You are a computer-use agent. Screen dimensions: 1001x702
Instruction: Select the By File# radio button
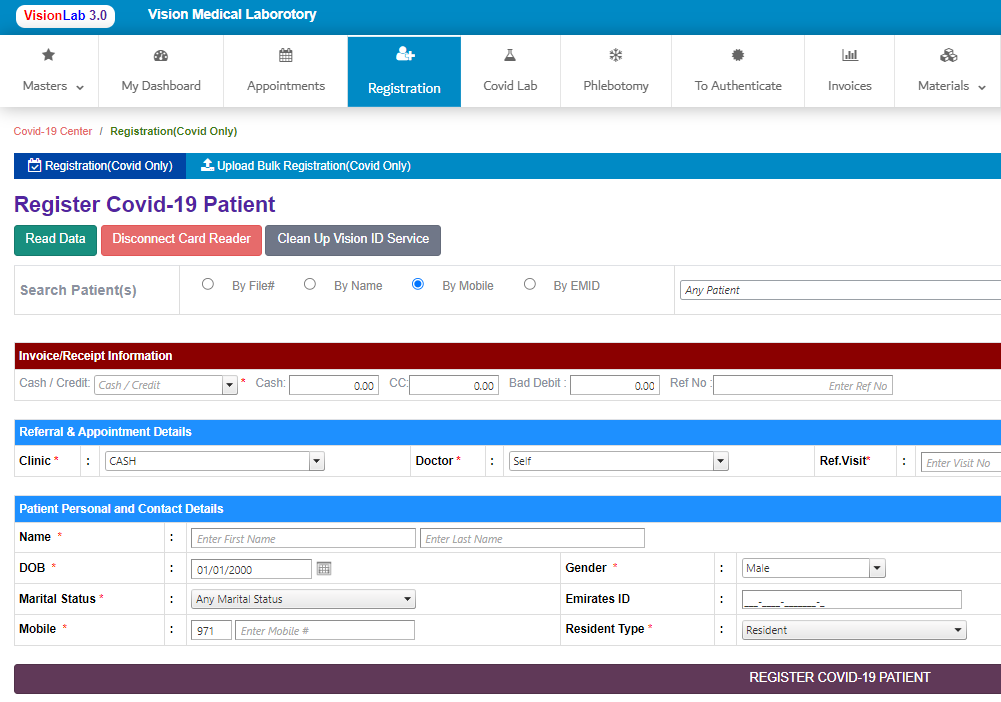click(208, 284)
